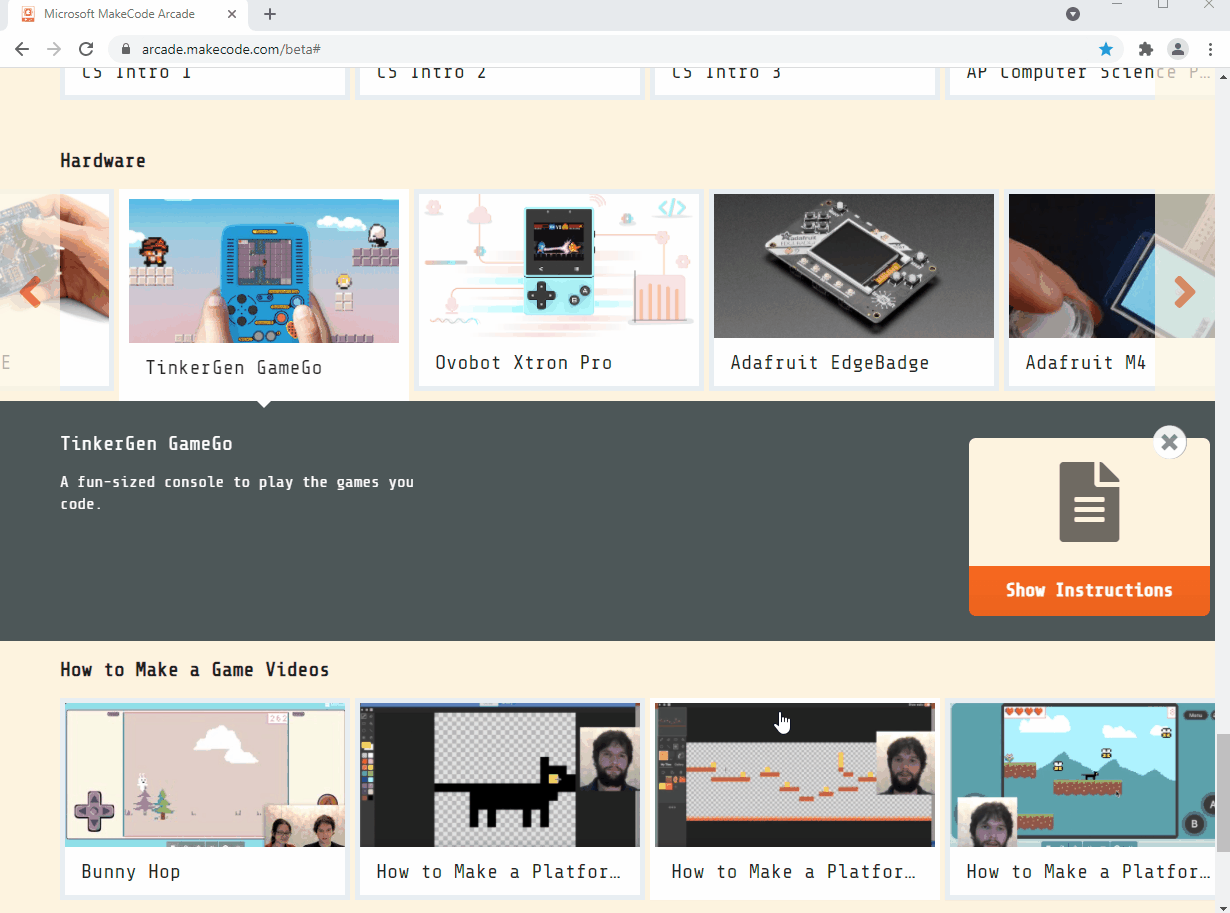Open the CS Intro 2 course card
Viewport: 1230px width, 913px height.
coord(500,80)
